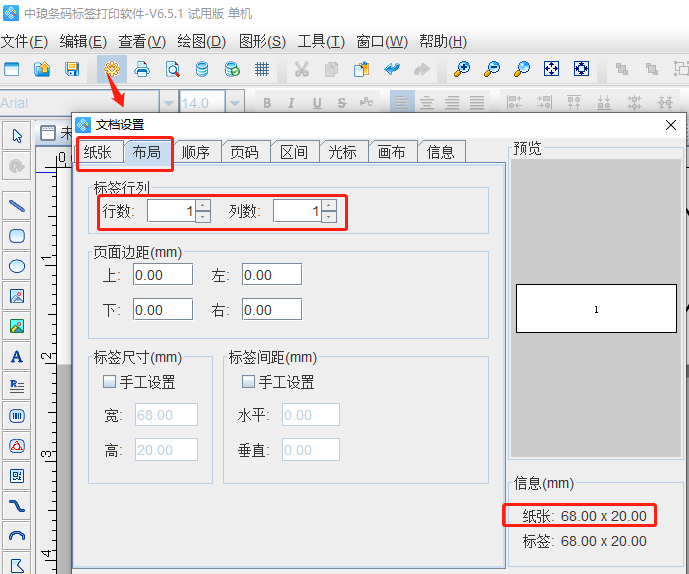Click the 行数 value field
The height and width of the screenshot is (574, 689).
[171, 211]
